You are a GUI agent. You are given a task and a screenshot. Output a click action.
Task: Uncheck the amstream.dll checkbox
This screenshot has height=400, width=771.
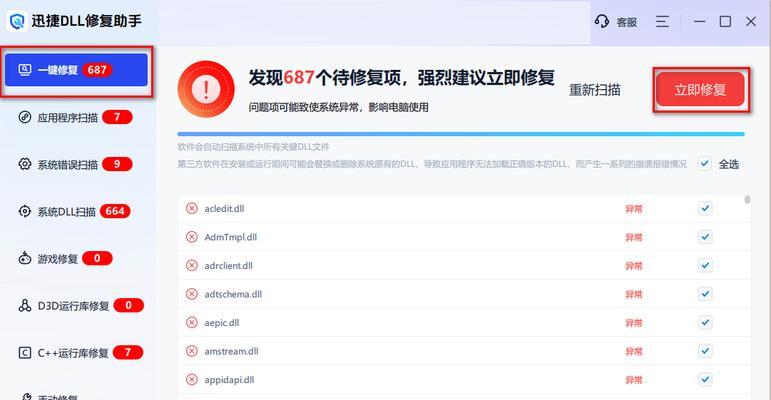coord(705,351)
